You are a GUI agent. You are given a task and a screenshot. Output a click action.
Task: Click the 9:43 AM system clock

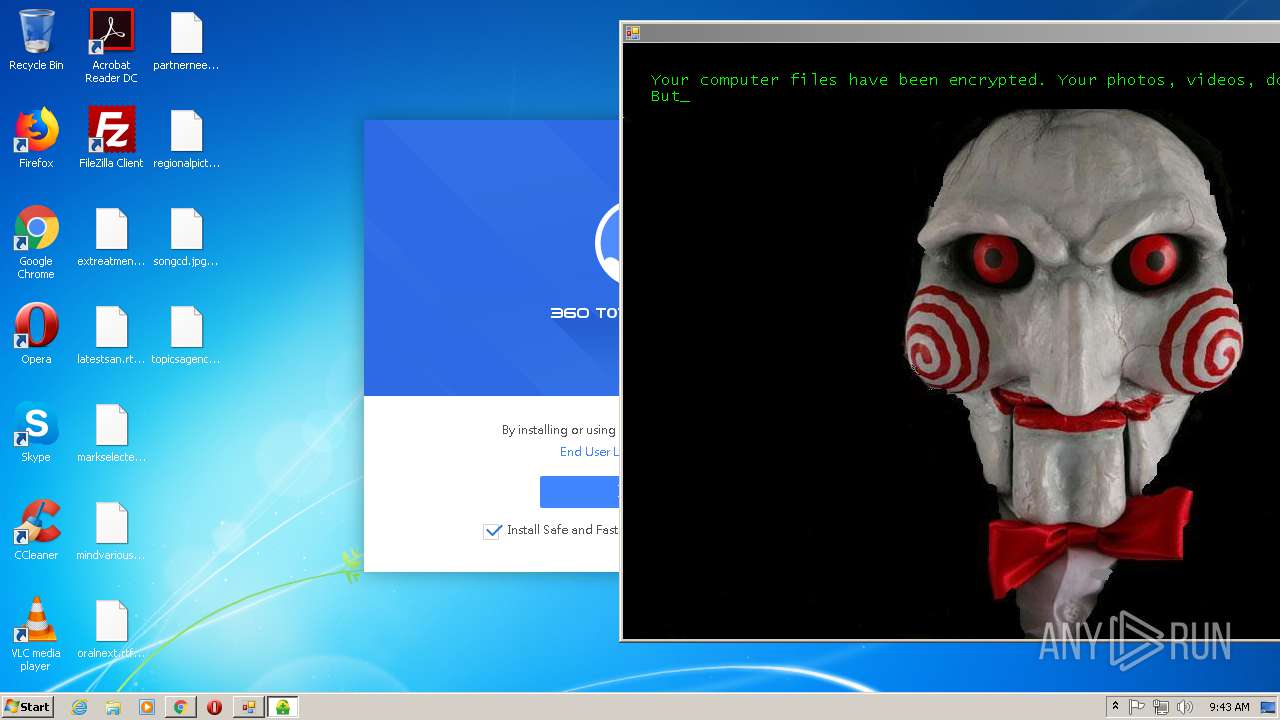click(x=1229, y=707)
